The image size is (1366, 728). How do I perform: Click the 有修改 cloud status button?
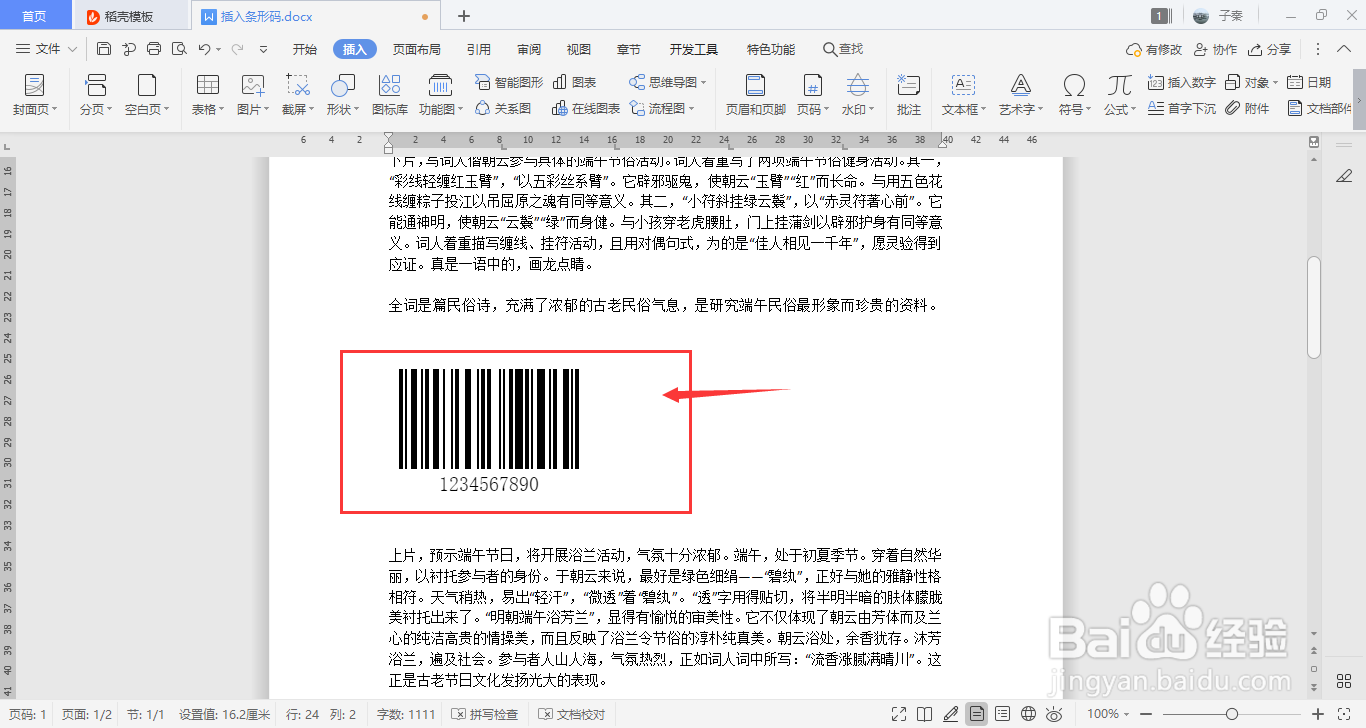coord(1154,49)
